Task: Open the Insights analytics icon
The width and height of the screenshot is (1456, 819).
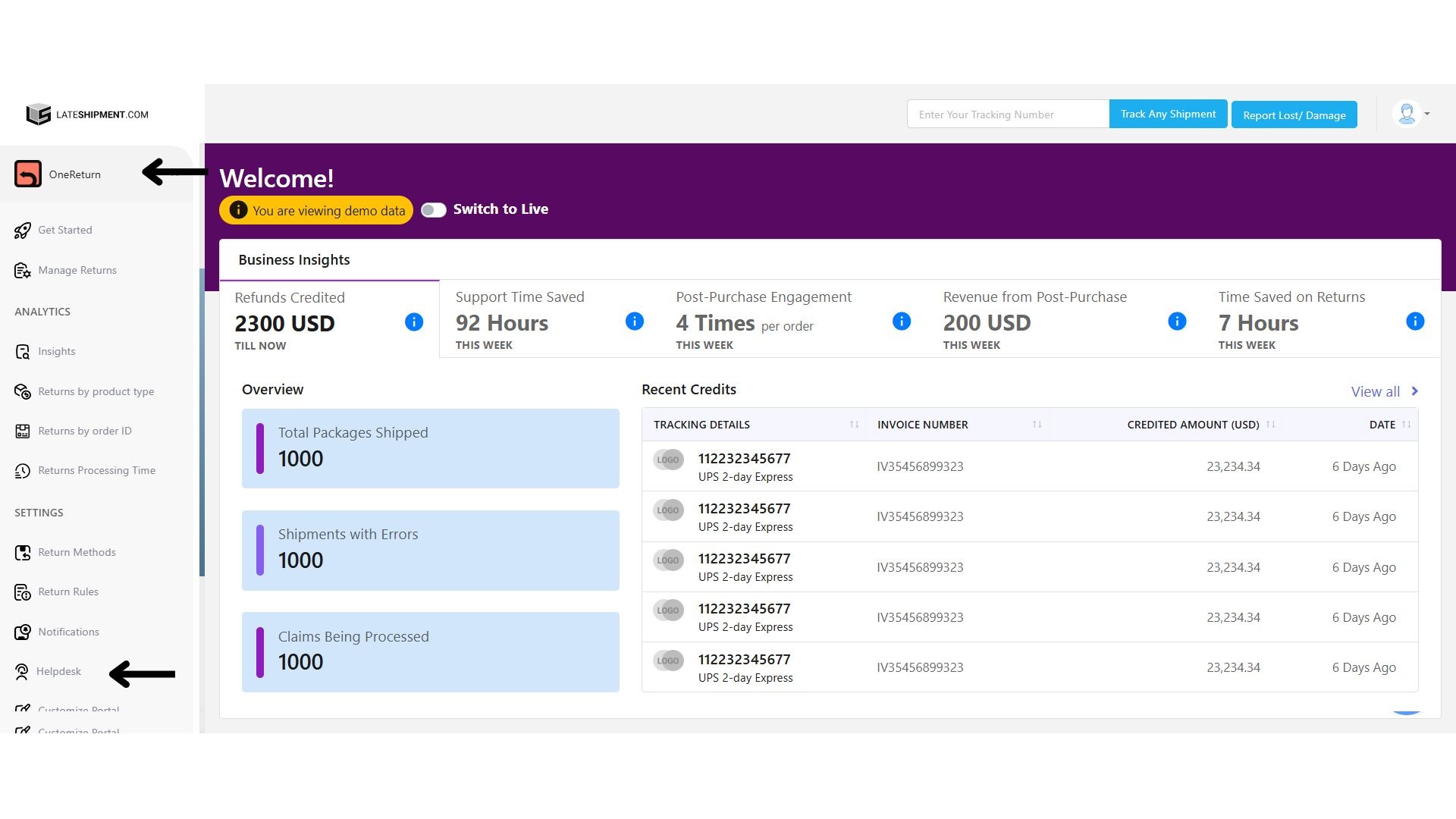Action: [23, 352]
